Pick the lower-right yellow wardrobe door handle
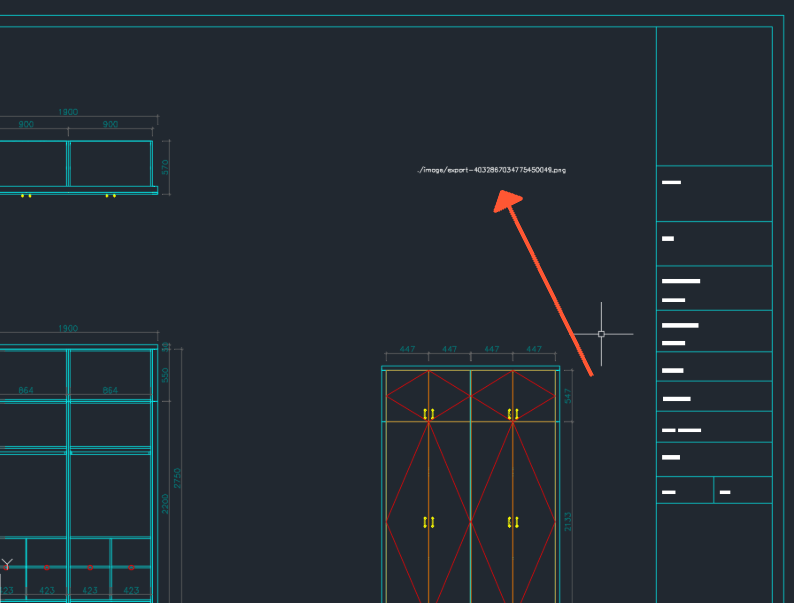This screenshot has height=603, width=794. click(513, 522)
